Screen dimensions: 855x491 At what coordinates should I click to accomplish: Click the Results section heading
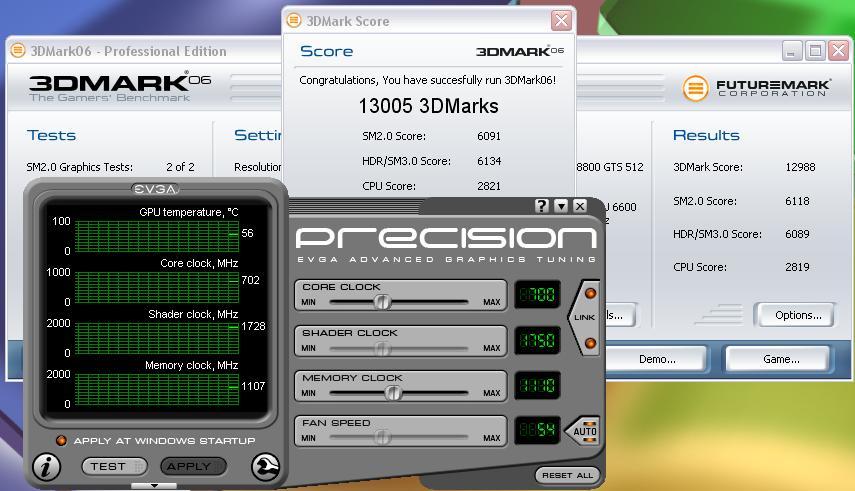click(706, 135)
